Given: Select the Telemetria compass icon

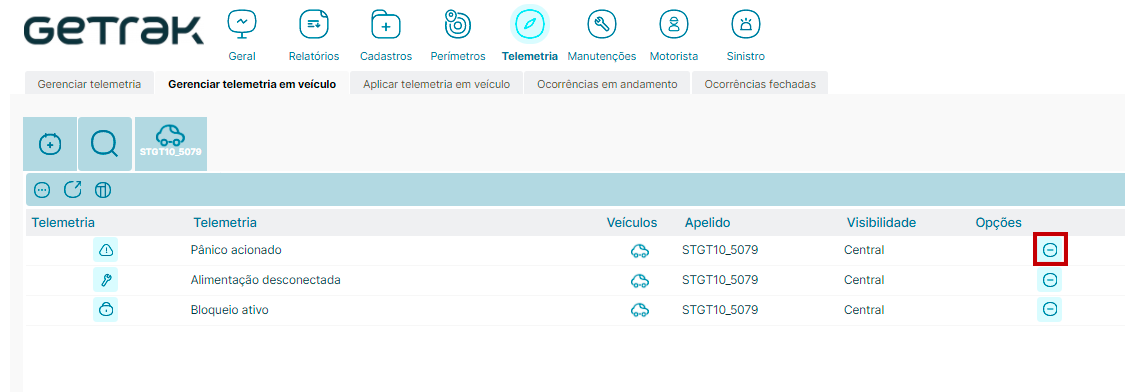Looking at the screenshot, I should 529,24.
